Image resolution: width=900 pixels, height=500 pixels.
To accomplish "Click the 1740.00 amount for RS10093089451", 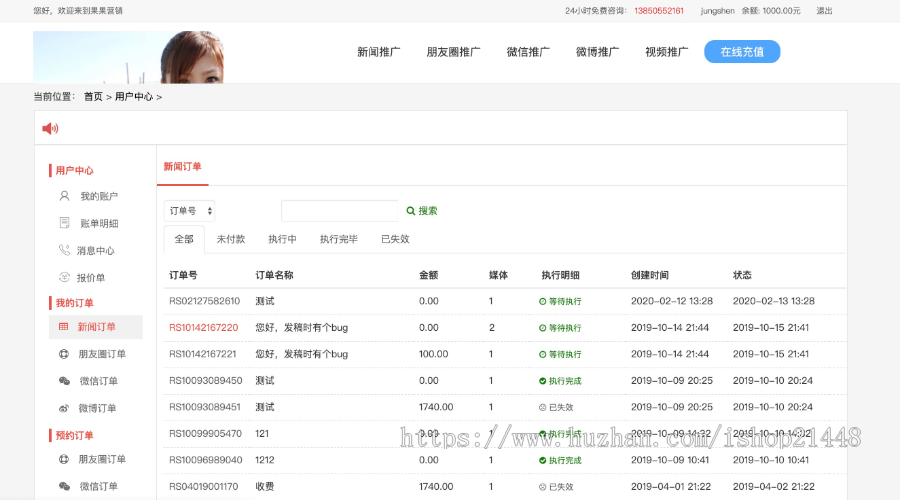I will [436, 407].
